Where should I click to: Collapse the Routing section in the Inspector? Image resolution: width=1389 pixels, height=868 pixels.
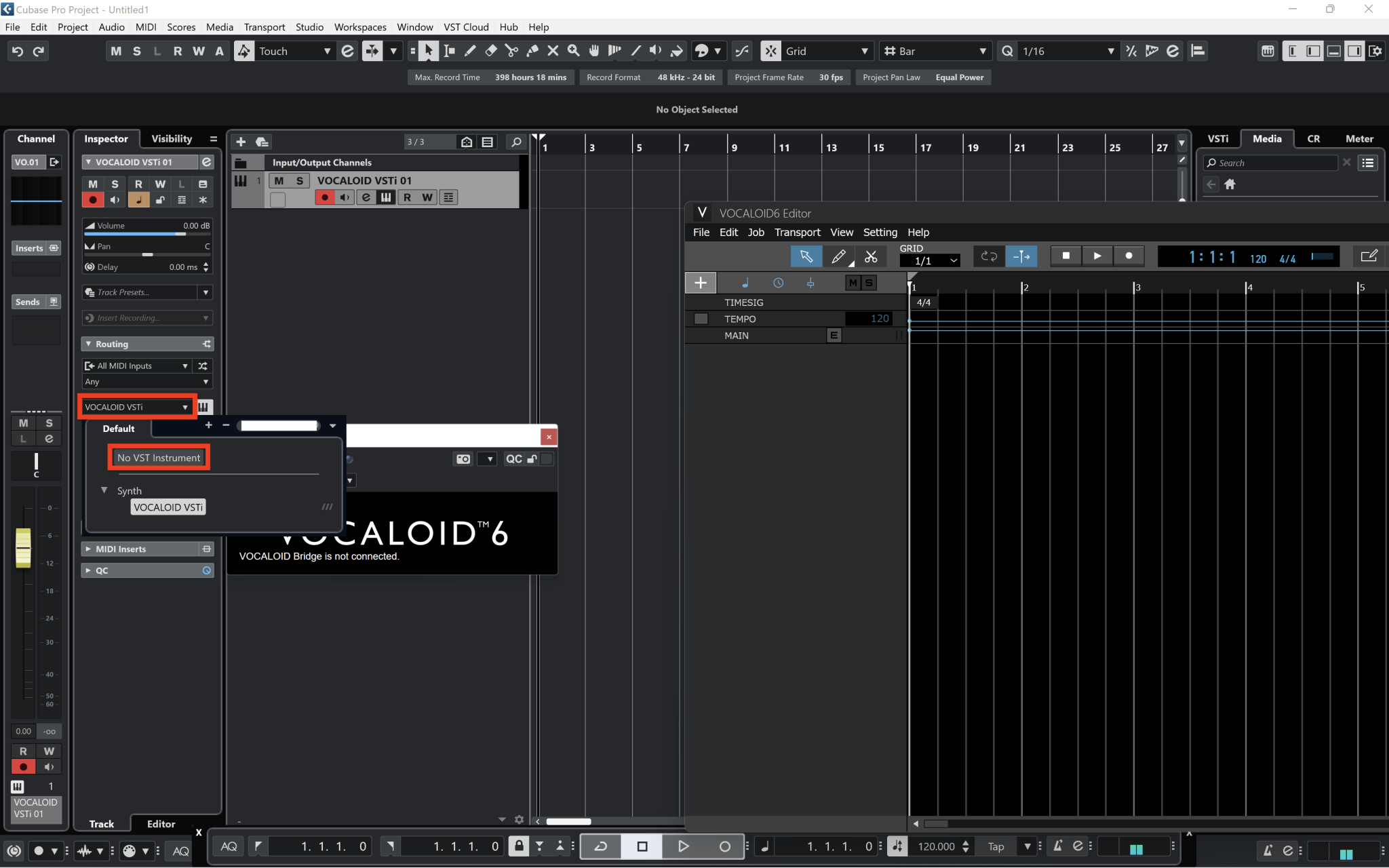point(88,344)
